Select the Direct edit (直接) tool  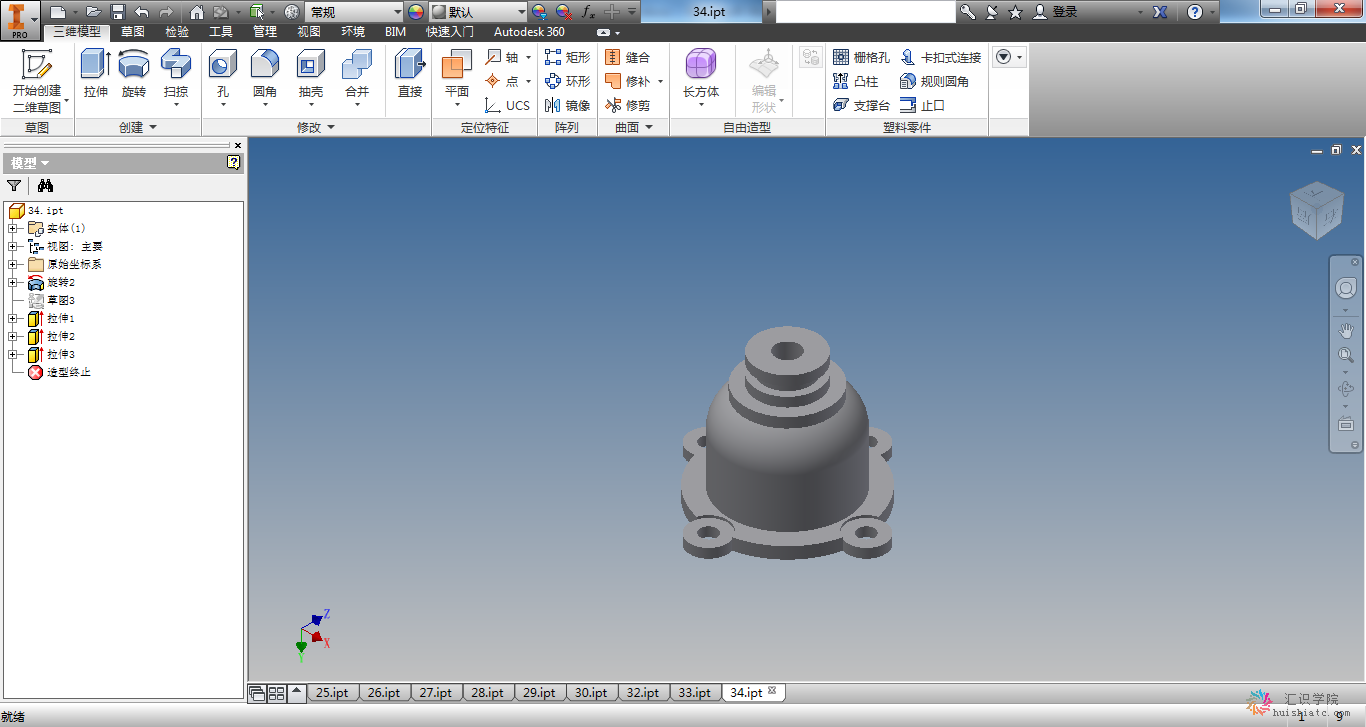coord(410,74)
